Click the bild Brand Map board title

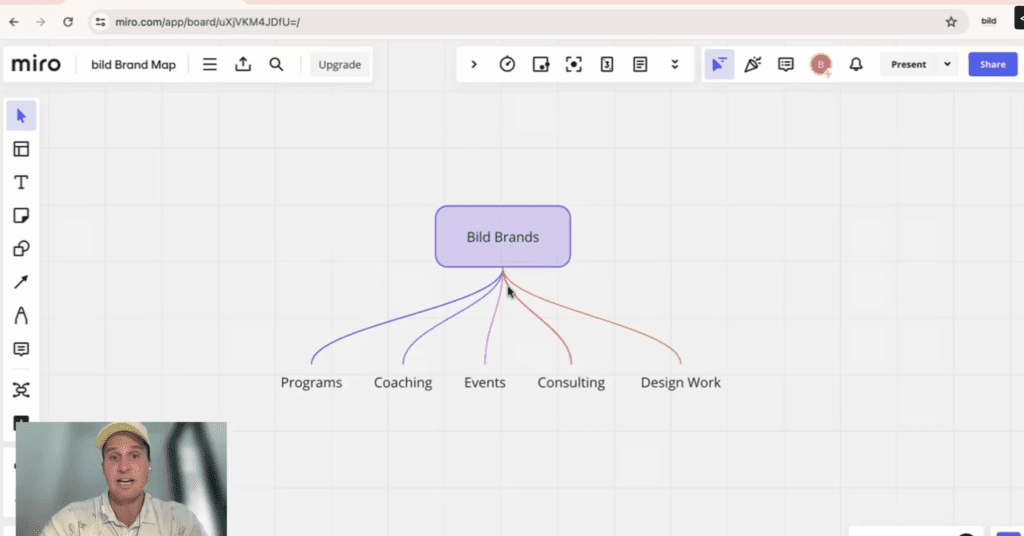(x=133, y=64)
